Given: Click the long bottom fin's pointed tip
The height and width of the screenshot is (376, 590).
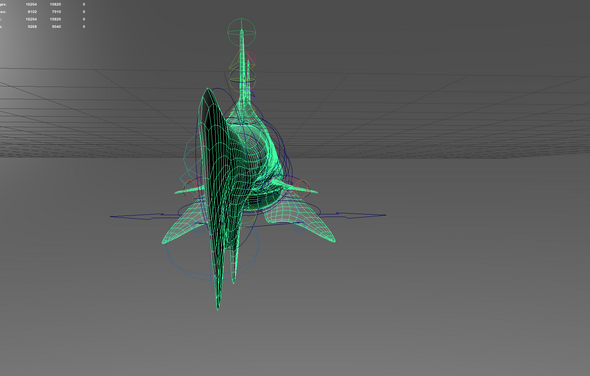Looking at the screenshot, I should (x=217, y=308).
